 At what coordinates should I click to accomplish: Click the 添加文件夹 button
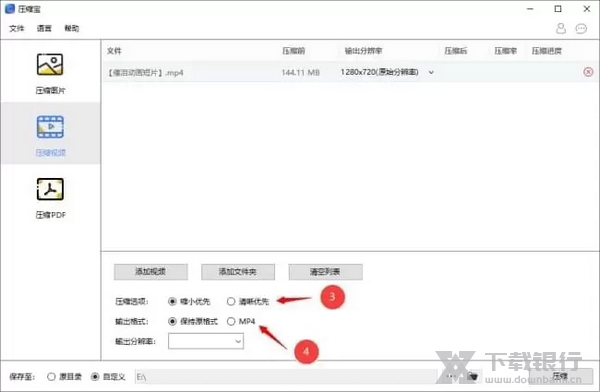tap(238, 272)
